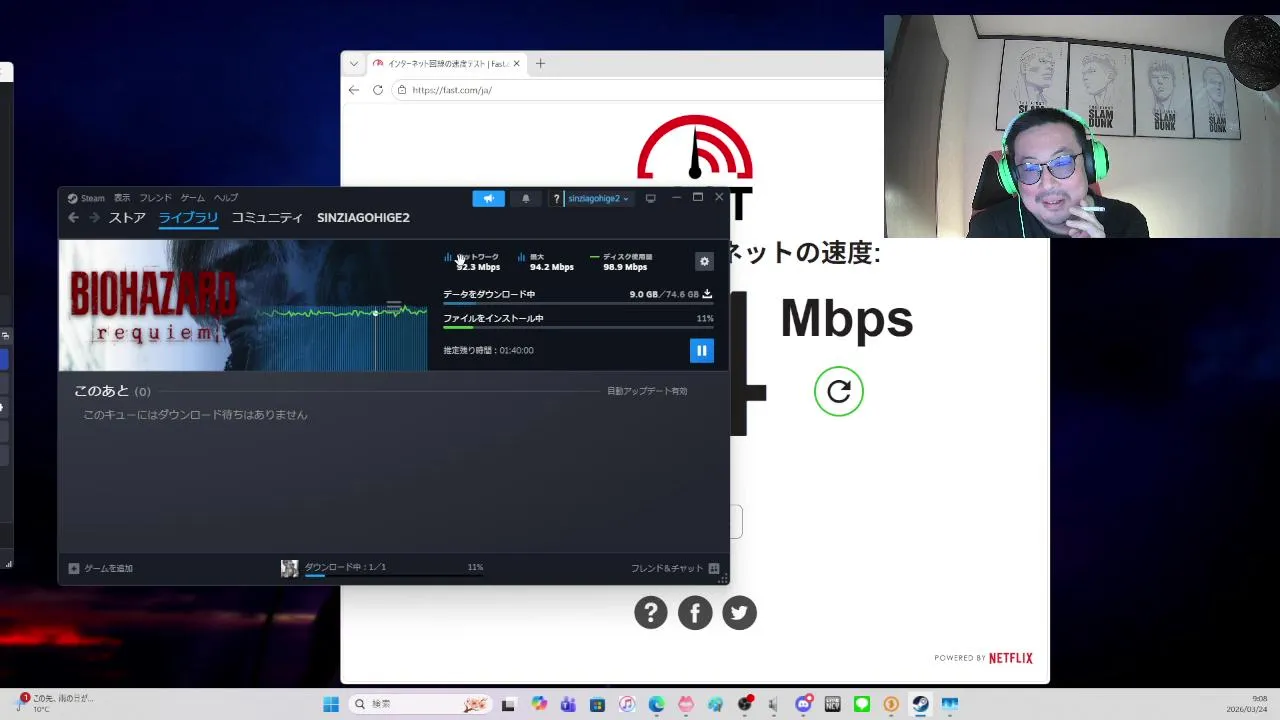The image size is (1280, 720).
Task: Click the Steam announcements megaphone icon
Action: (x=489, y=198)
